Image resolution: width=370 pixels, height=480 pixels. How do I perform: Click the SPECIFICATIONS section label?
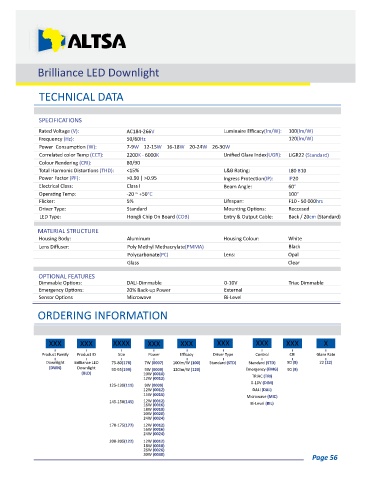point(60,120)
